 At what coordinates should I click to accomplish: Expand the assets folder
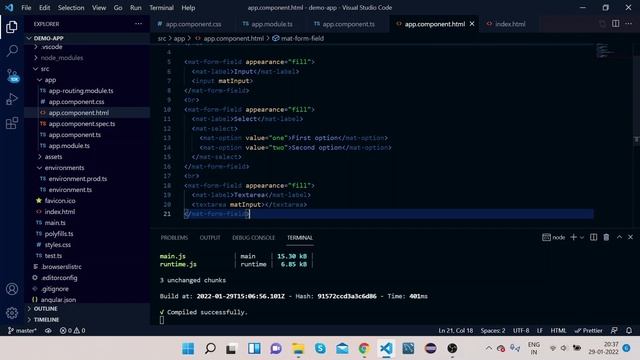(x=87, y=157)
